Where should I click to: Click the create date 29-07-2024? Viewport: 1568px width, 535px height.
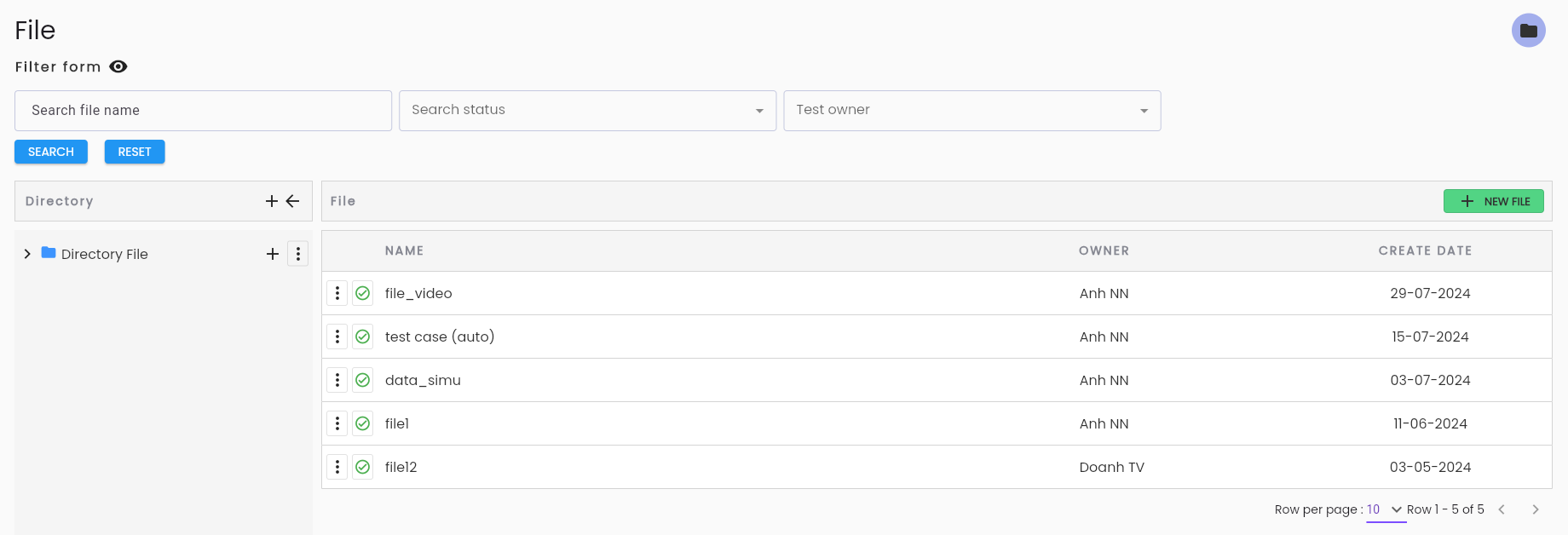[x=1431, y=293]
